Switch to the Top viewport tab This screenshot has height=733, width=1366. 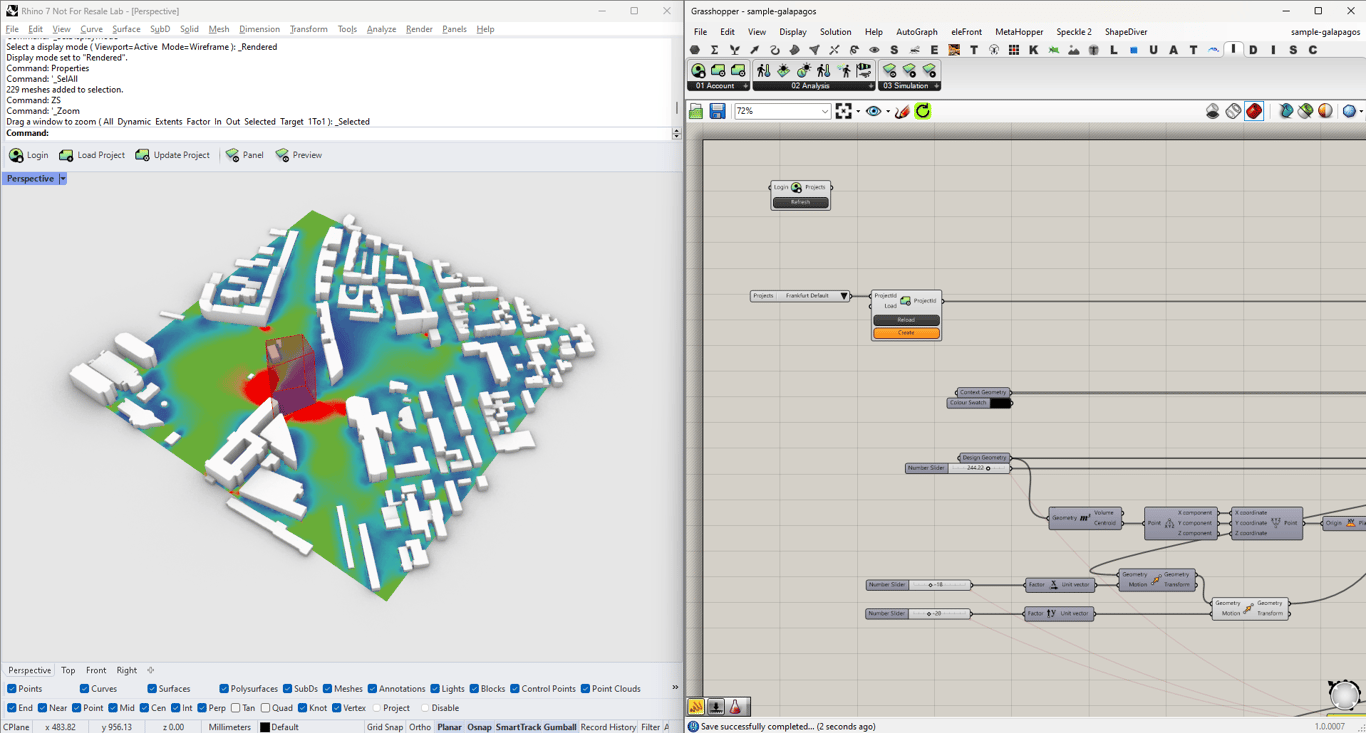(68, 670)
